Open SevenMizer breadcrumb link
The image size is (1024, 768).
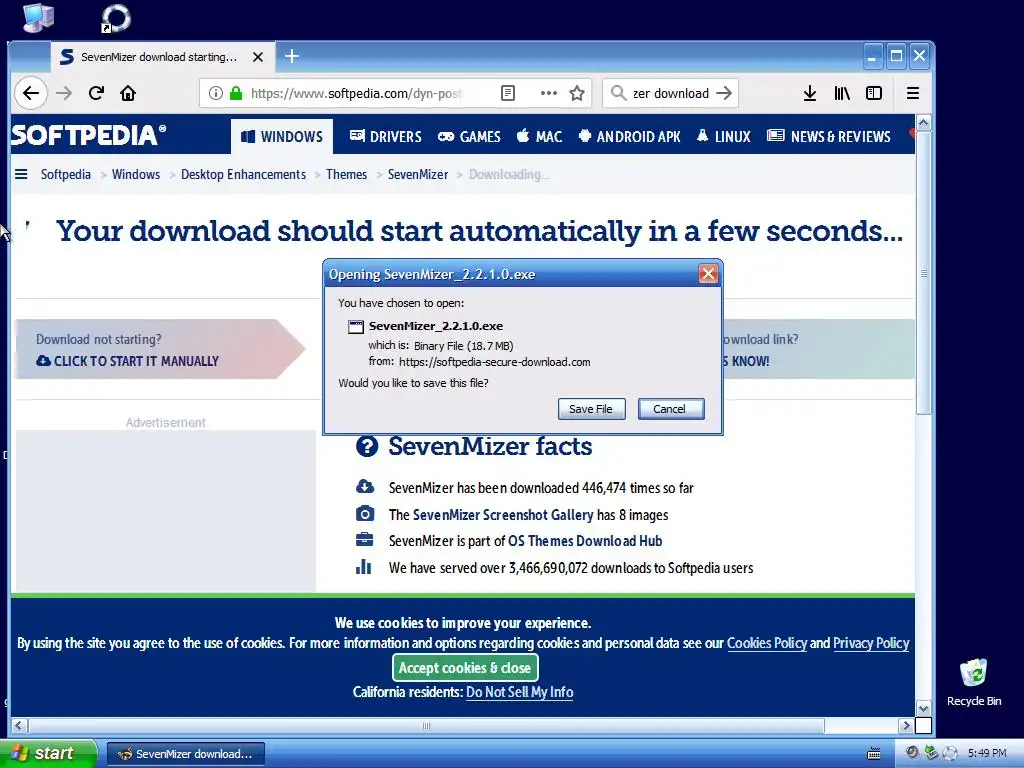[418, 174]
